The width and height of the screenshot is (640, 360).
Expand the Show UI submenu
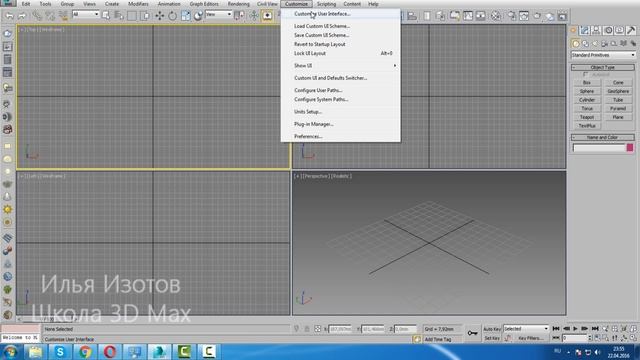pyautogui.click(x=341, y=65)
